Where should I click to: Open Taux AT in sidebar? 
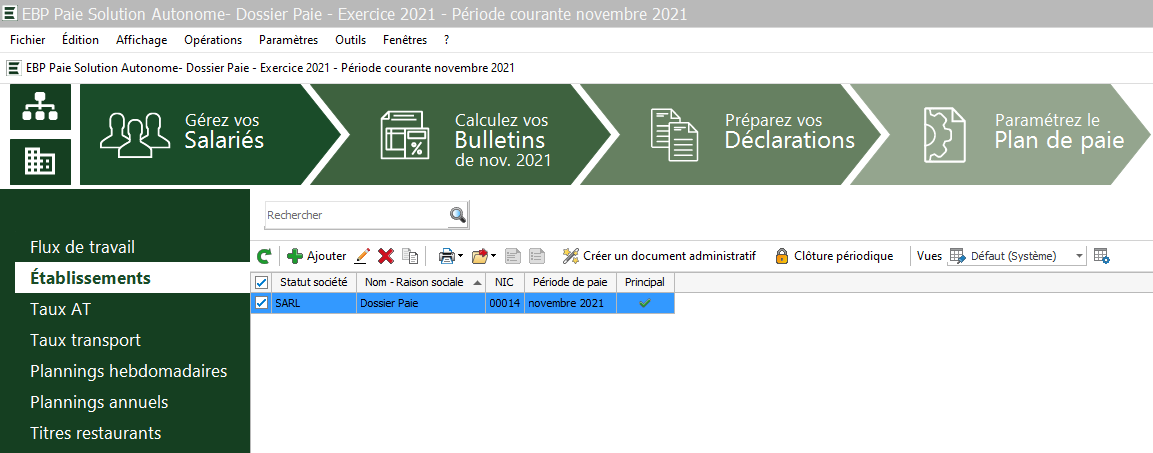click(x=61, y=310)
